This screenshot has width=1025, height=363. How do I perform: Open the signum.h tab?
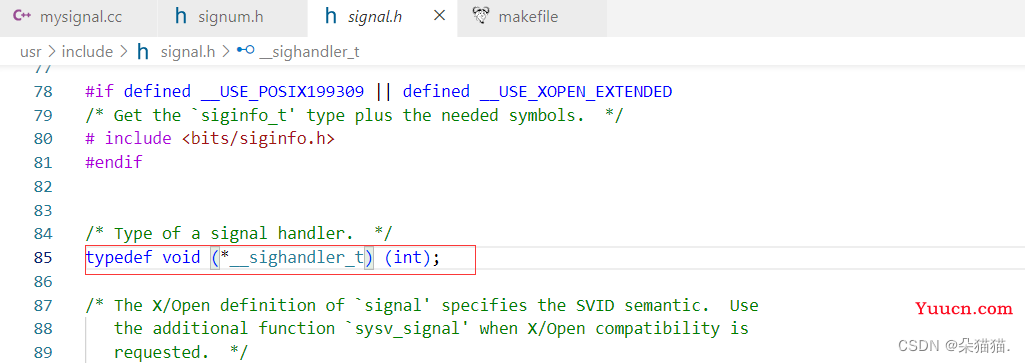(232, 17)
